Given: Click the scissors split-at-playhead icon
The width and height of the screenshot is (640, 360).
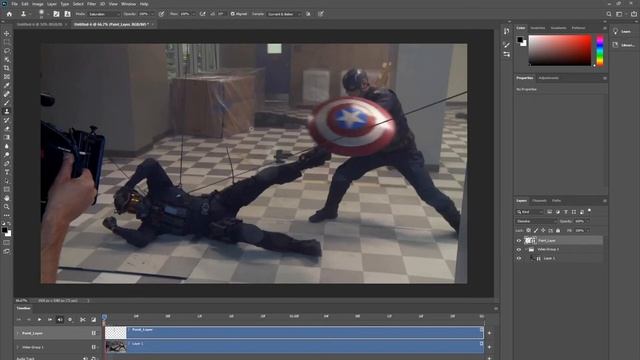Looking at the screenshot, I should 82,320.
